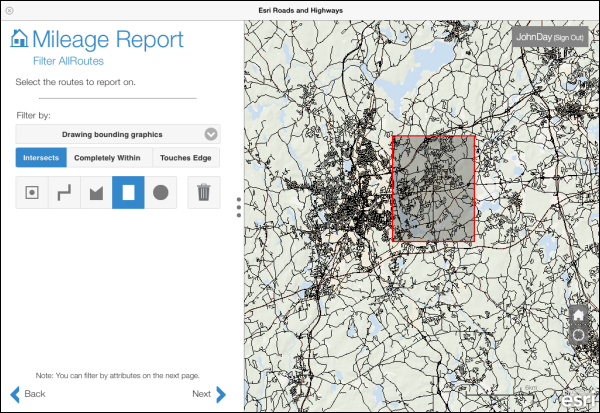The image size is (600, 413).
Task: Select the point drawing tool
Action: [x=32, y=192]
